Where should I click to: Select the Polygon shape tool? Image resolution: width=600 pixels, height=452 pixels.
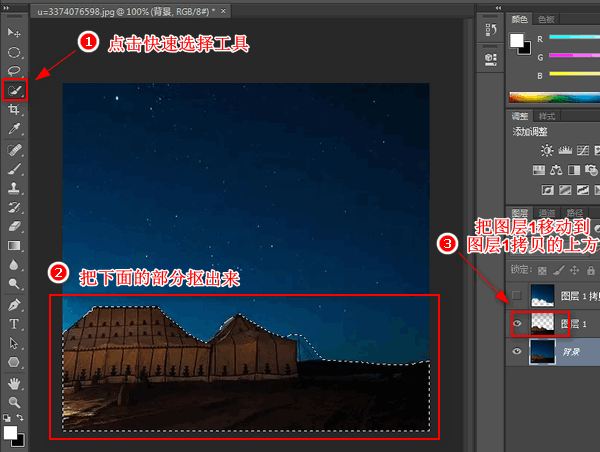click(14, 362)
